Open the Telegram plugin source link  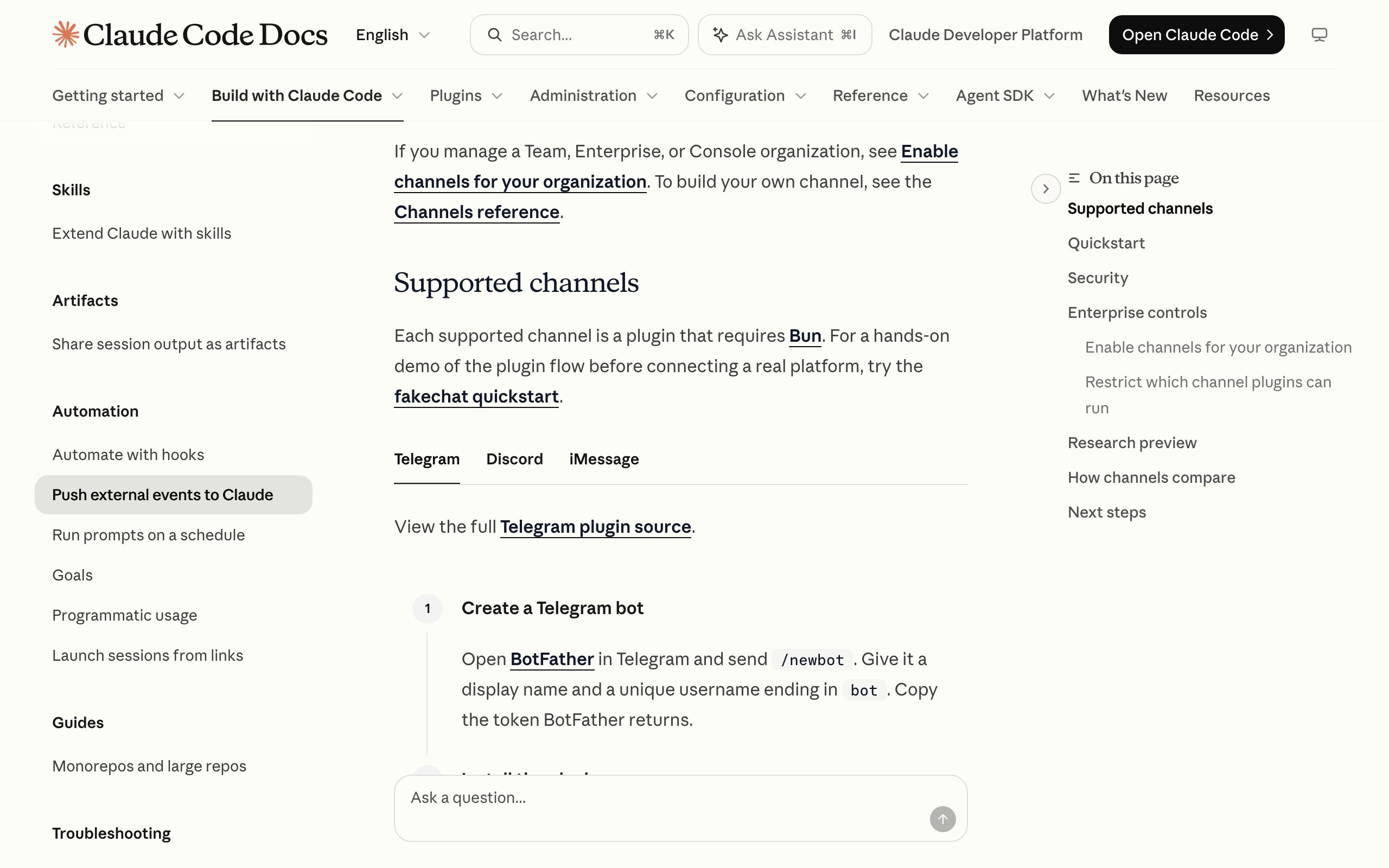(x=595, y=527)
